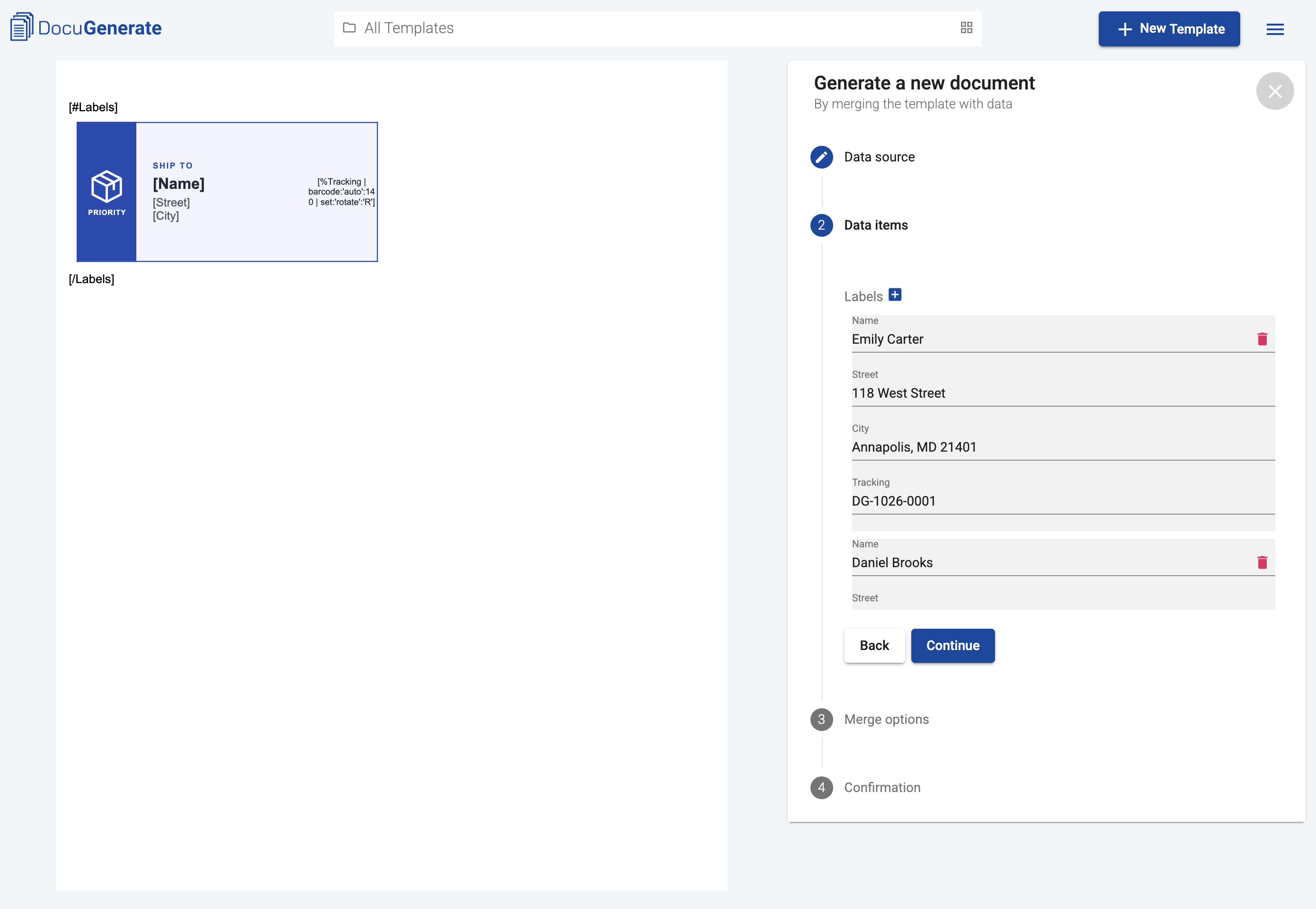Click the DocuGenerate logo icon
The height and width of the screenshot is (909, 1316).
[22, 27]
